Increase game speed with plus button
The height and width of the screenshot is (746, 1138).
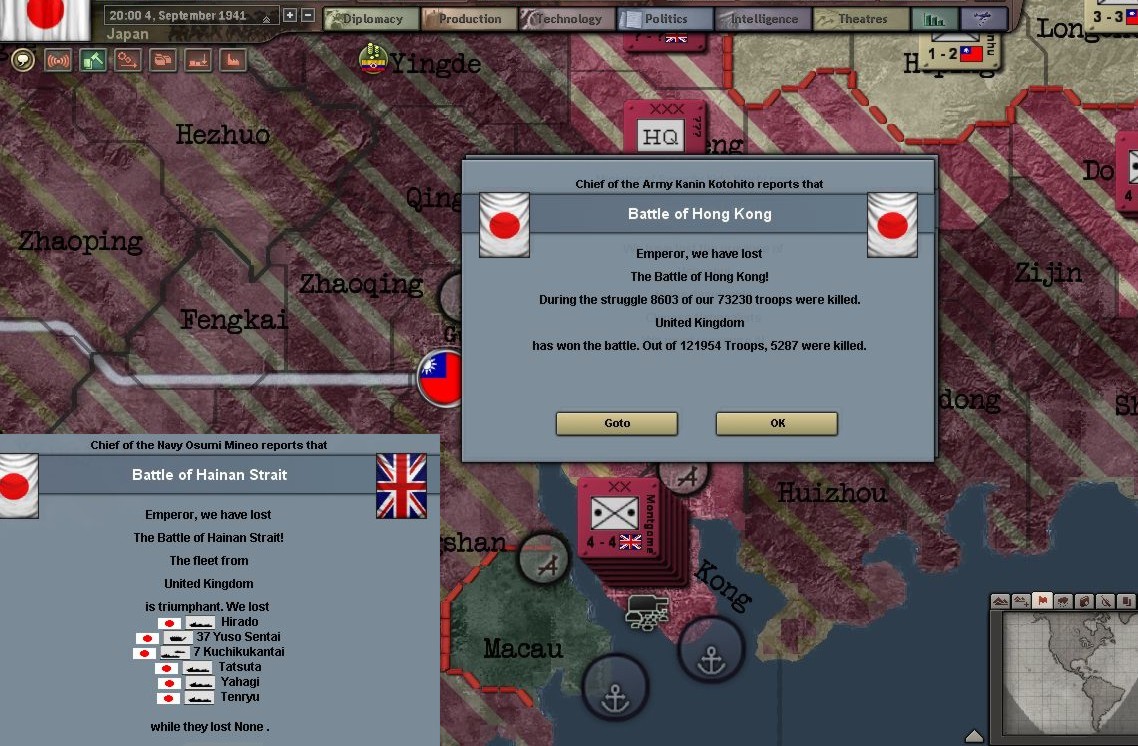coord(290,16)
